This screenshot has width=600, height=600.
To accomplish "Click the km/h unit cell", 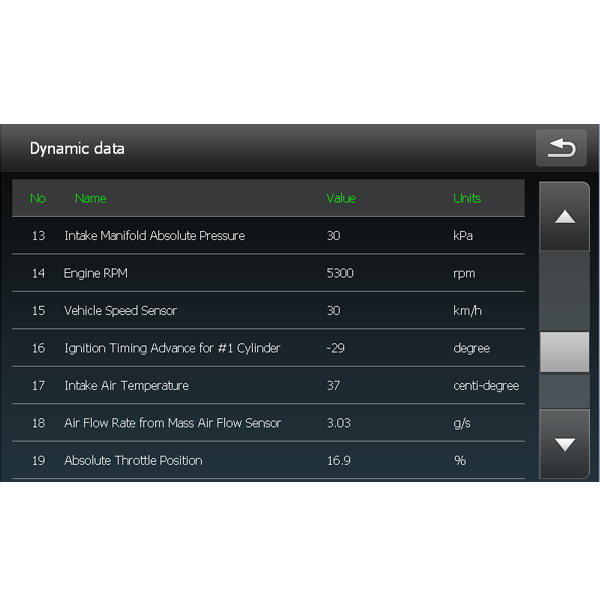I will click(x=467, y=311).
